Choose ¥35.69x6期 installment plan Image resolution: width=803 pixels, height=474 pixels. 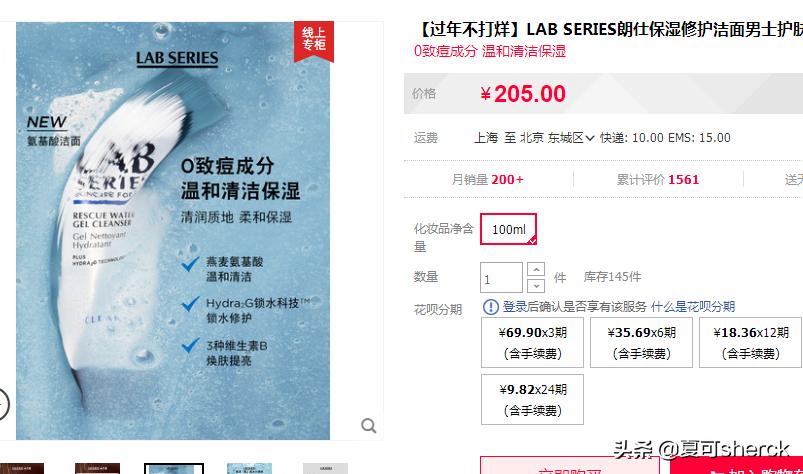click(x=641, y=342)
